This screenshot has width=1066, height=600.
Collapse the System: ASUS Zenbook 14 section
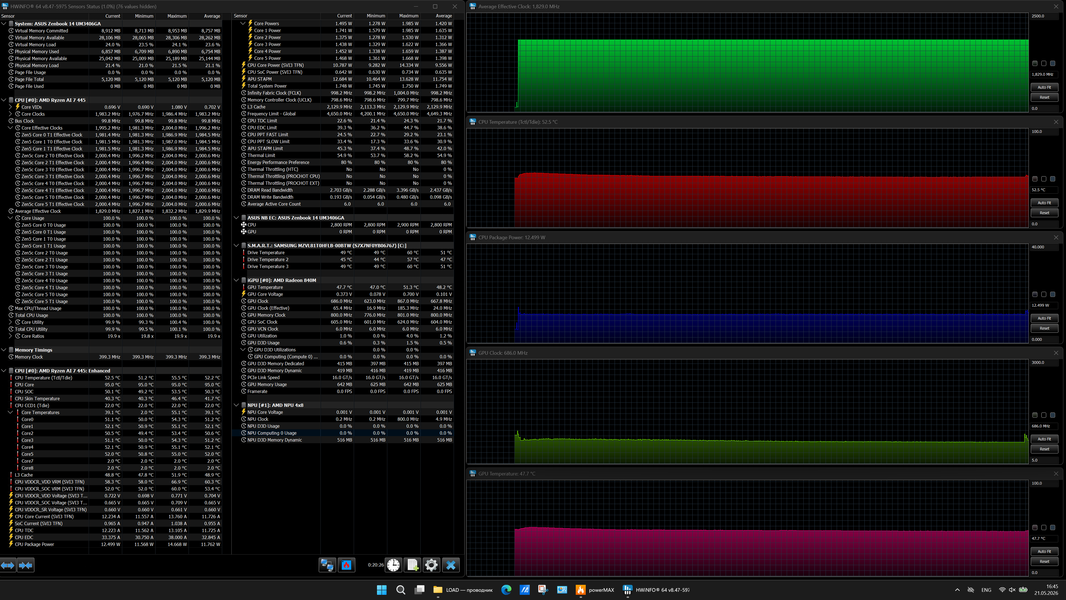[3, 24]
